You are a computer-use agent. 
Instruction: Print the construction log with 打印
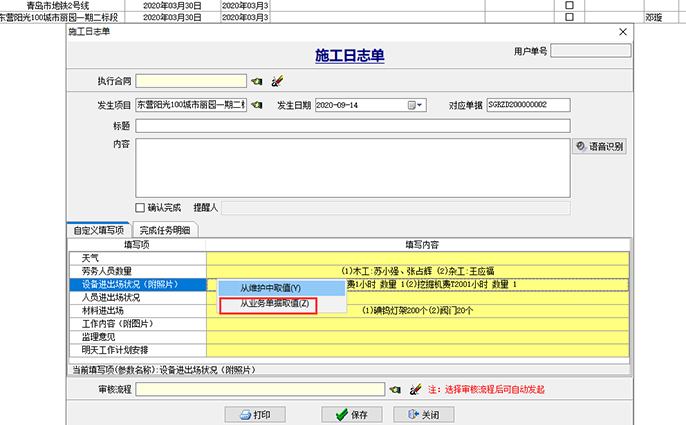click(255, 414)
